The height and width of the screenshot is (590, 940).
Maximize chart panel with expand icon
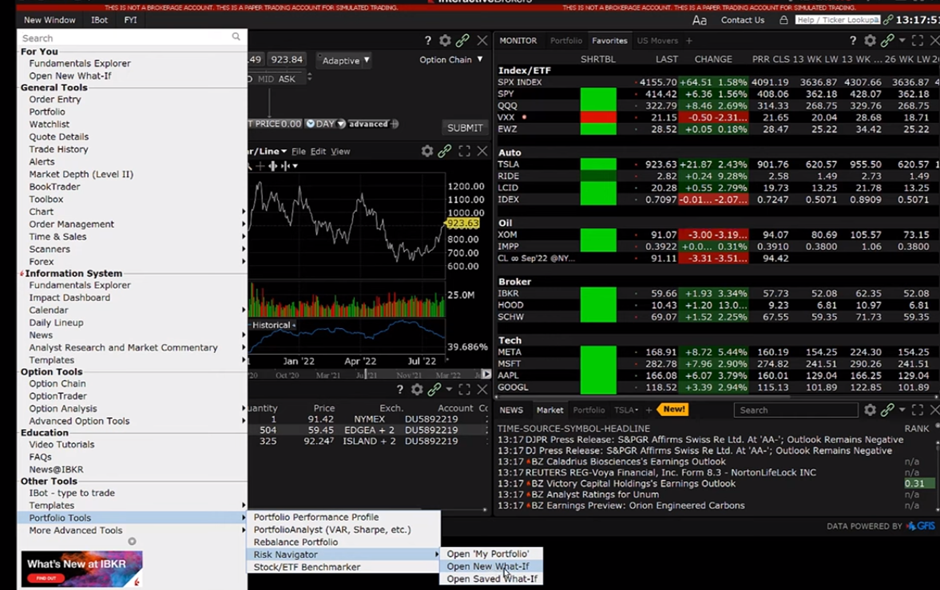[464, 151]
